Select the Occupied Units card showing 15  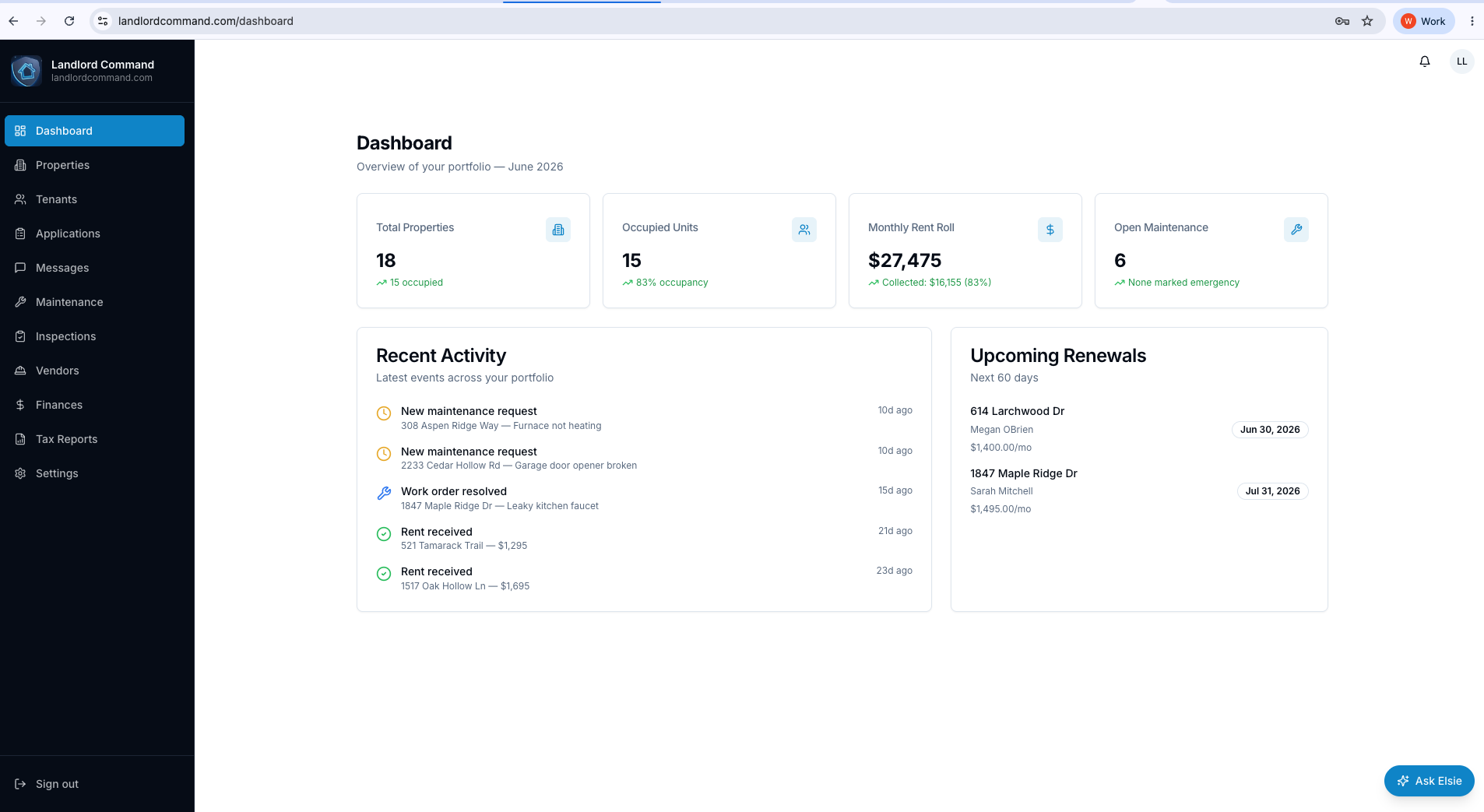tap(719, 251)
